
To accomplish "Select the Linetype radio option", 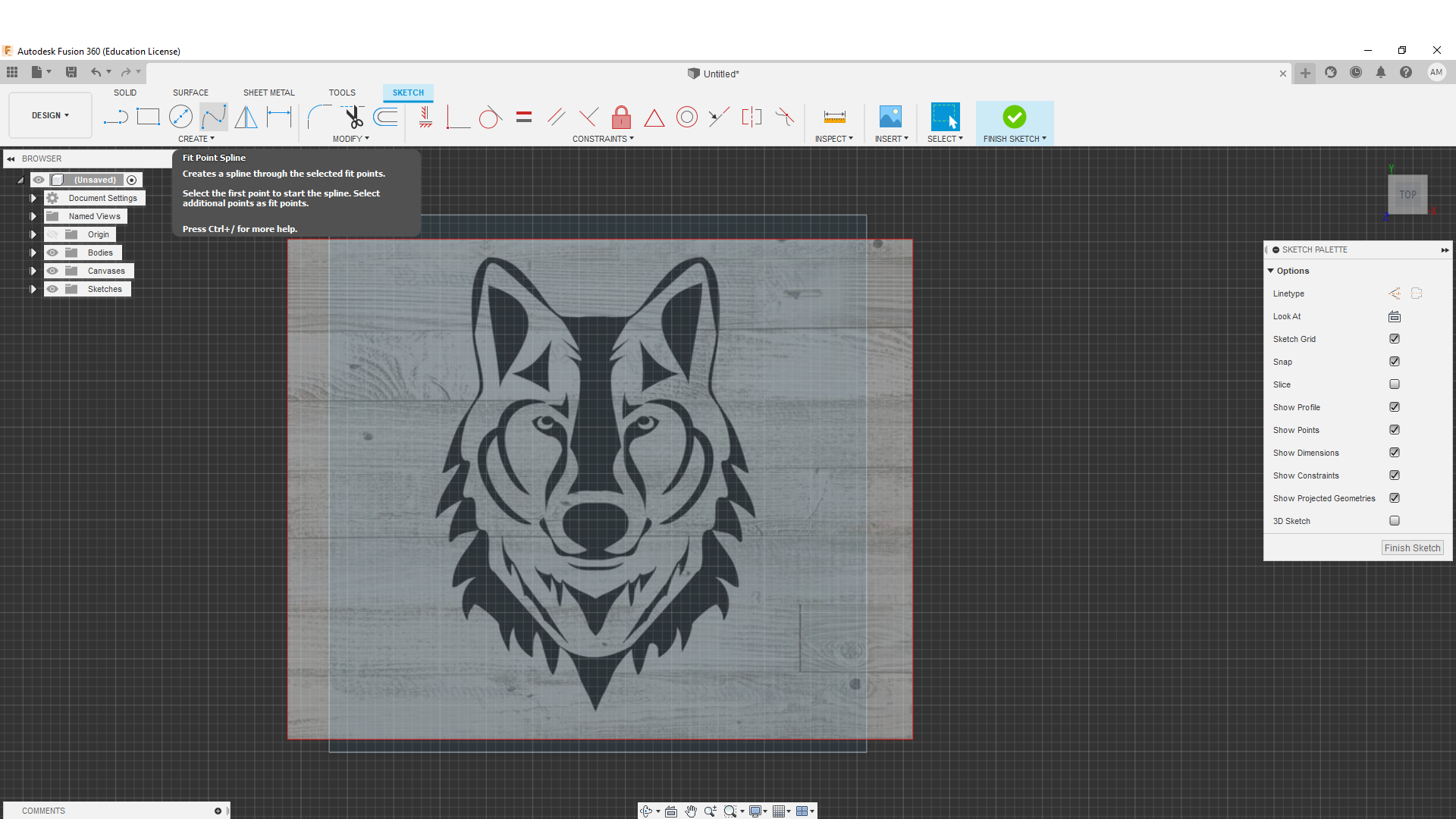I will pos(1394,294).
